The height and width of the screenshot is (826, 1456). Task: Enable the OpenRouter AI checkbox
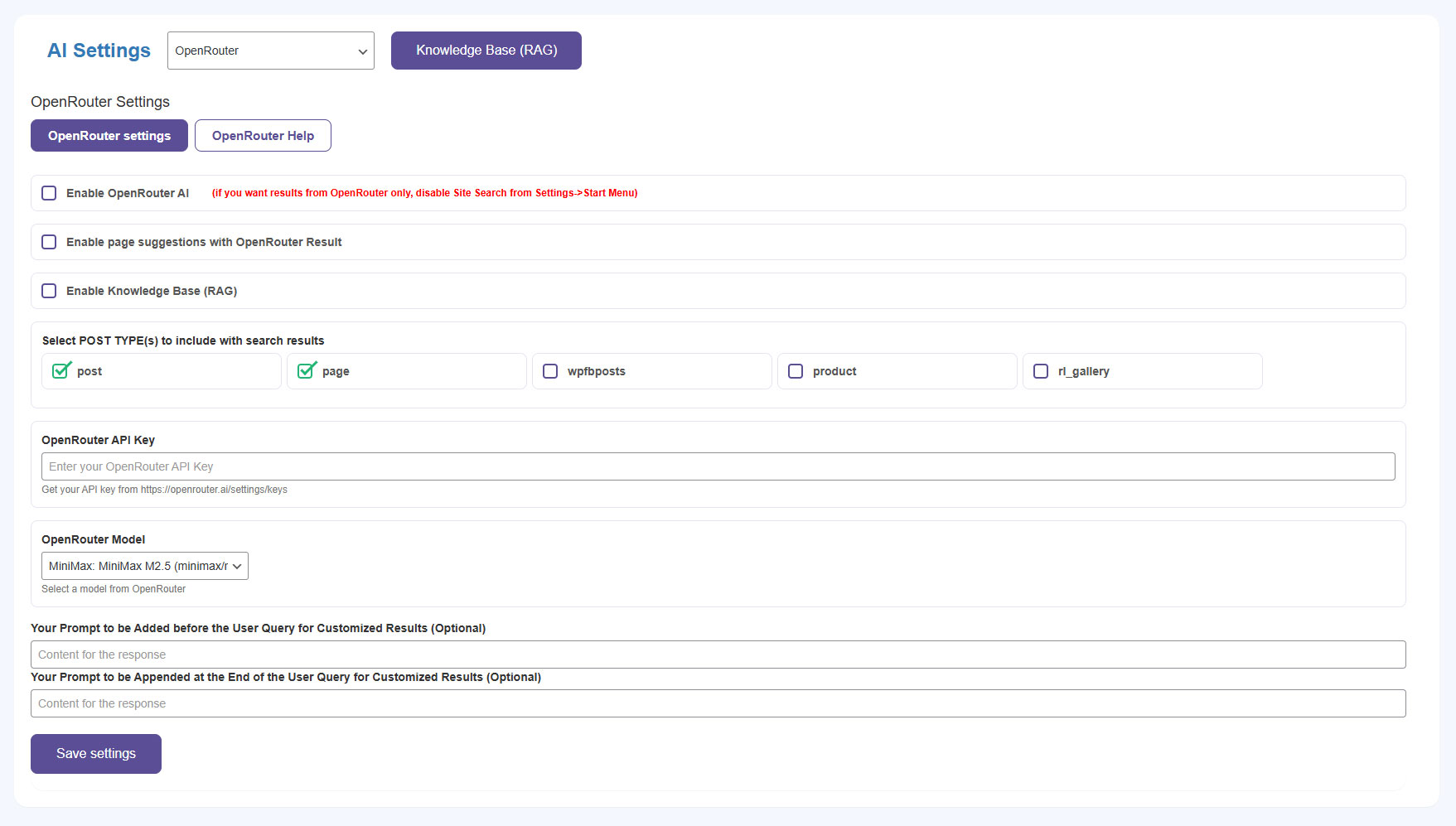click(49, 193)
